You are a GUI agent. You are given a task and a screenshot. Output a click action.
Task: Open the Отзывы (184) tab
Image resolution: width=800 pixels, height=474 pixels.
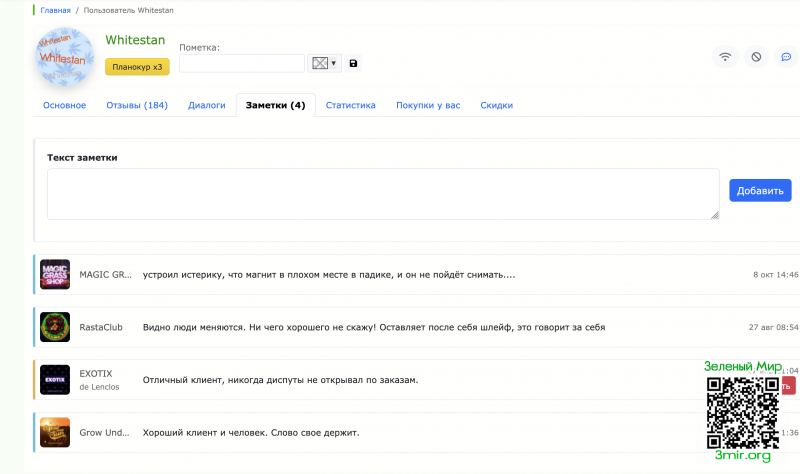point(137,105)
